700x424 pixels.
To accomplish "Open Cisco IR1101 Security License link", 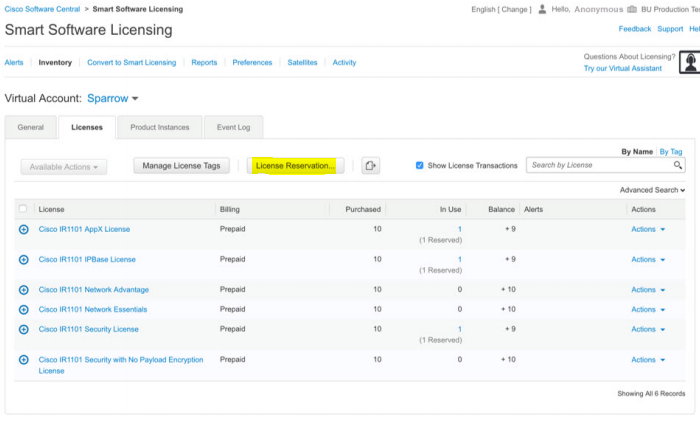I will point(88,329).
